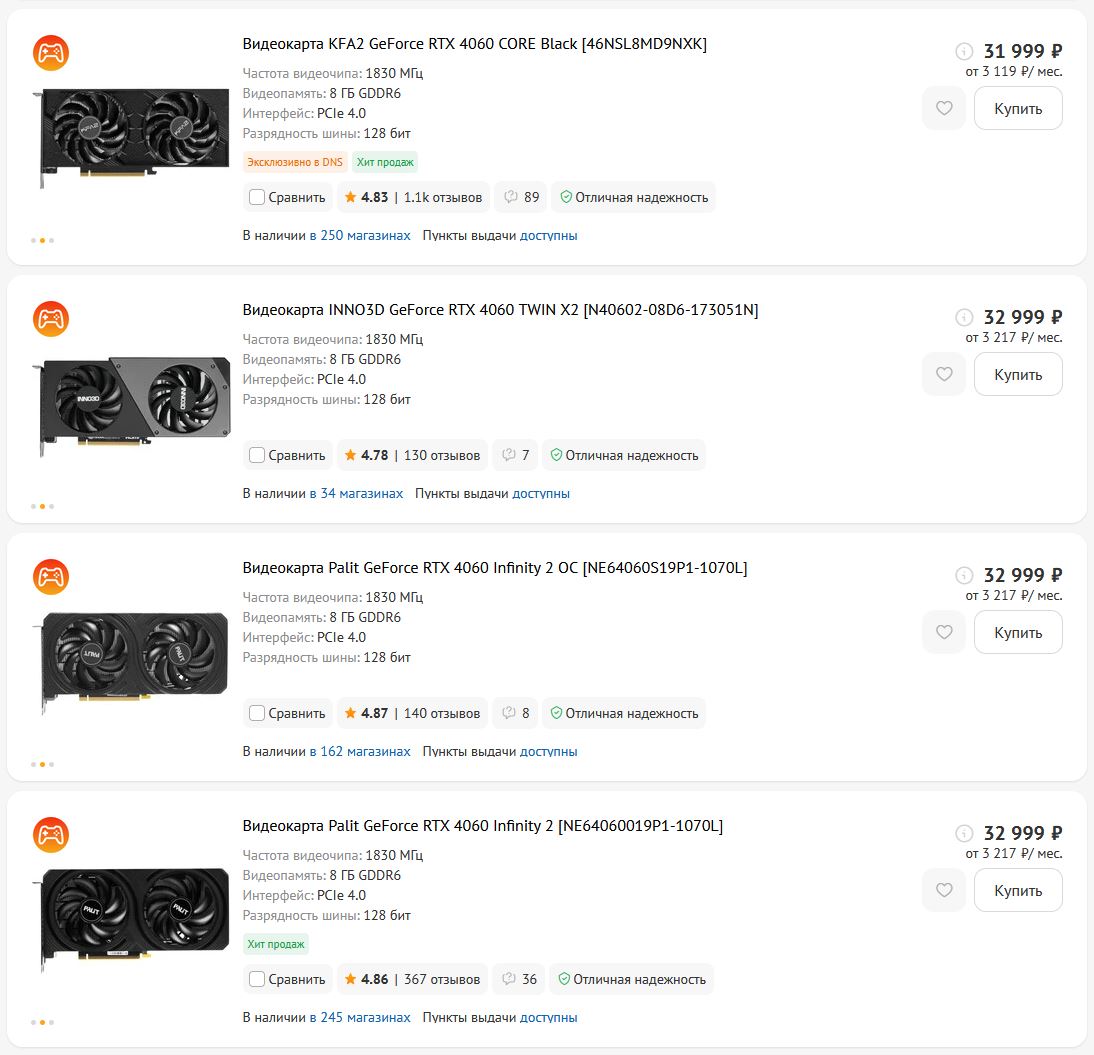Click image carousel dots under KFA2 photo
The height and width of the screenshot is (1055, 1094).
pyautogui.click(x=42, y=241)
